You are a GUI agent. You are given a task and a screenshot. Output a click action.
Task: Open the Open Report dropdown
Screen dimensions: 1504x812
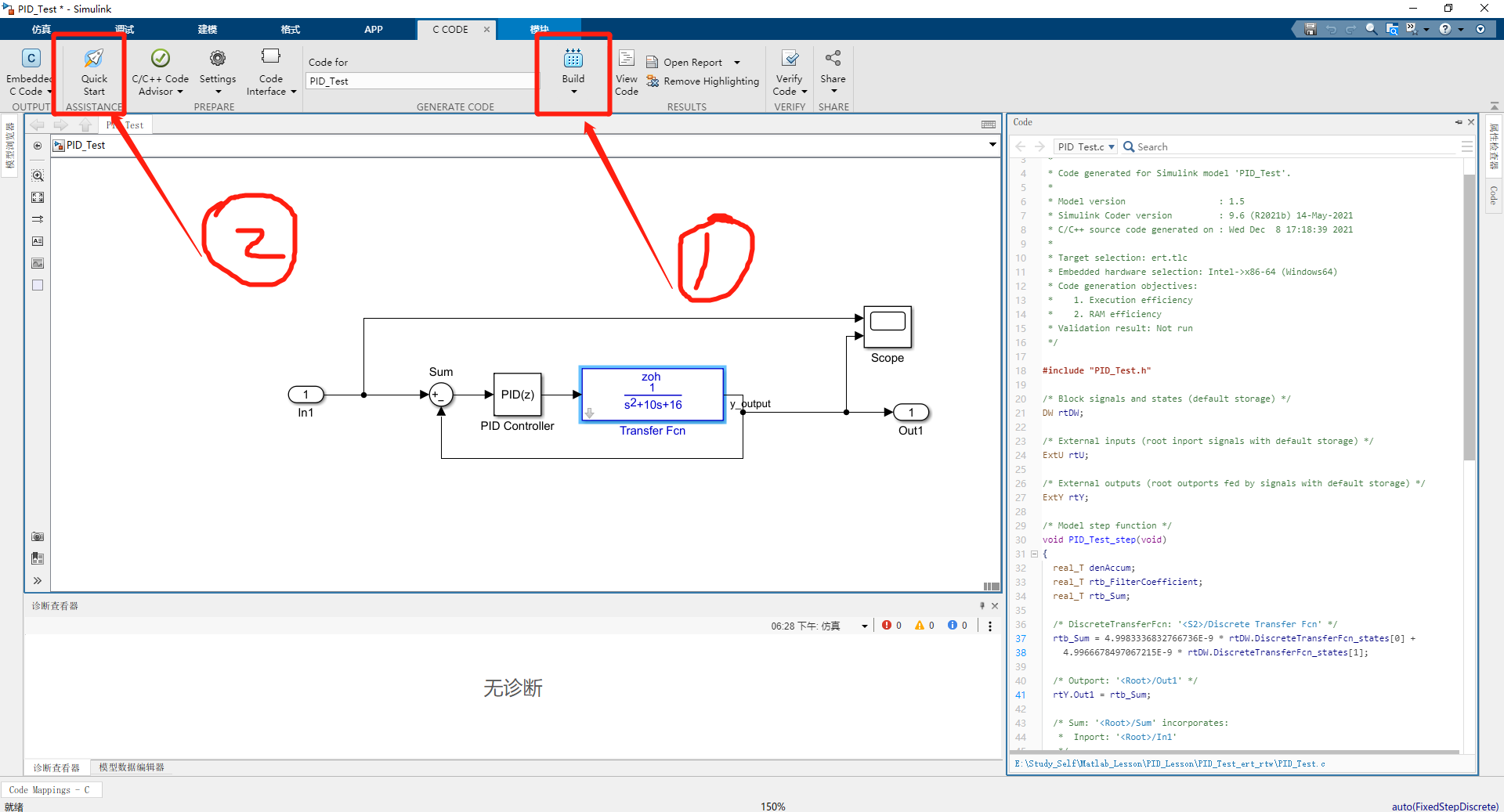(x=737, y=62)
